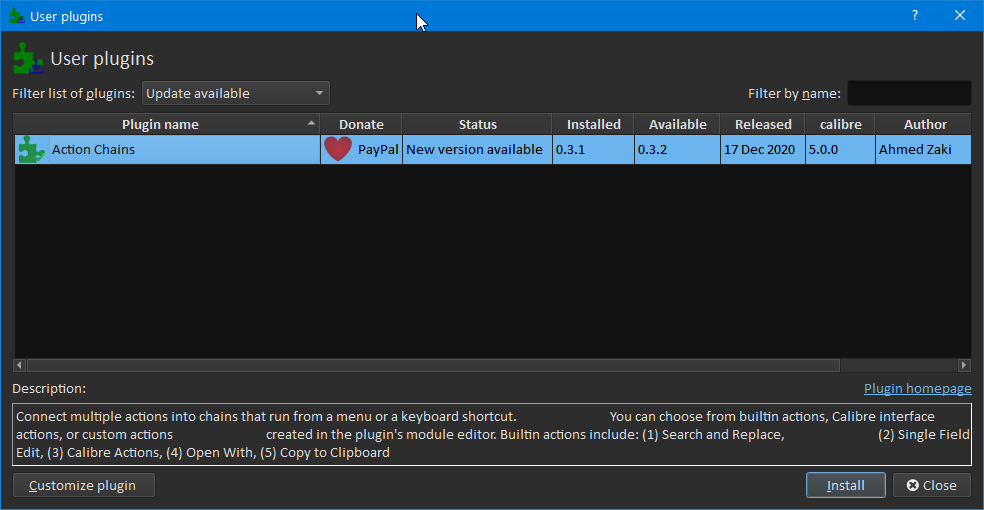This screenshot has width=984, height=510.
Task: Click the Install button
Action: [845, 486]
